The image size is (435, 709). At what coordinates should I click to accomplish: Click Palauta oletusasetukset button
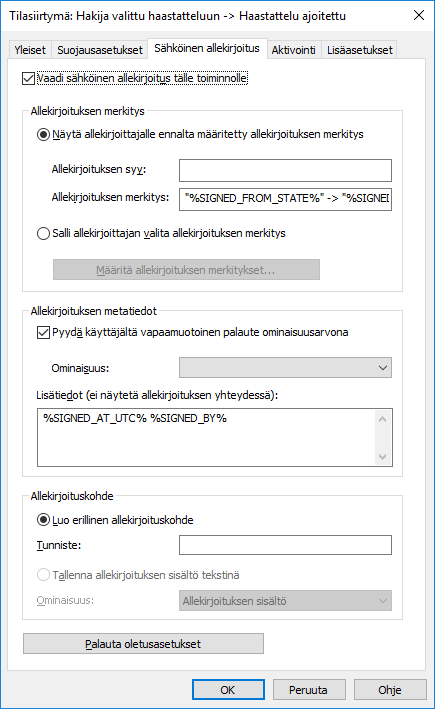(143, 643)
